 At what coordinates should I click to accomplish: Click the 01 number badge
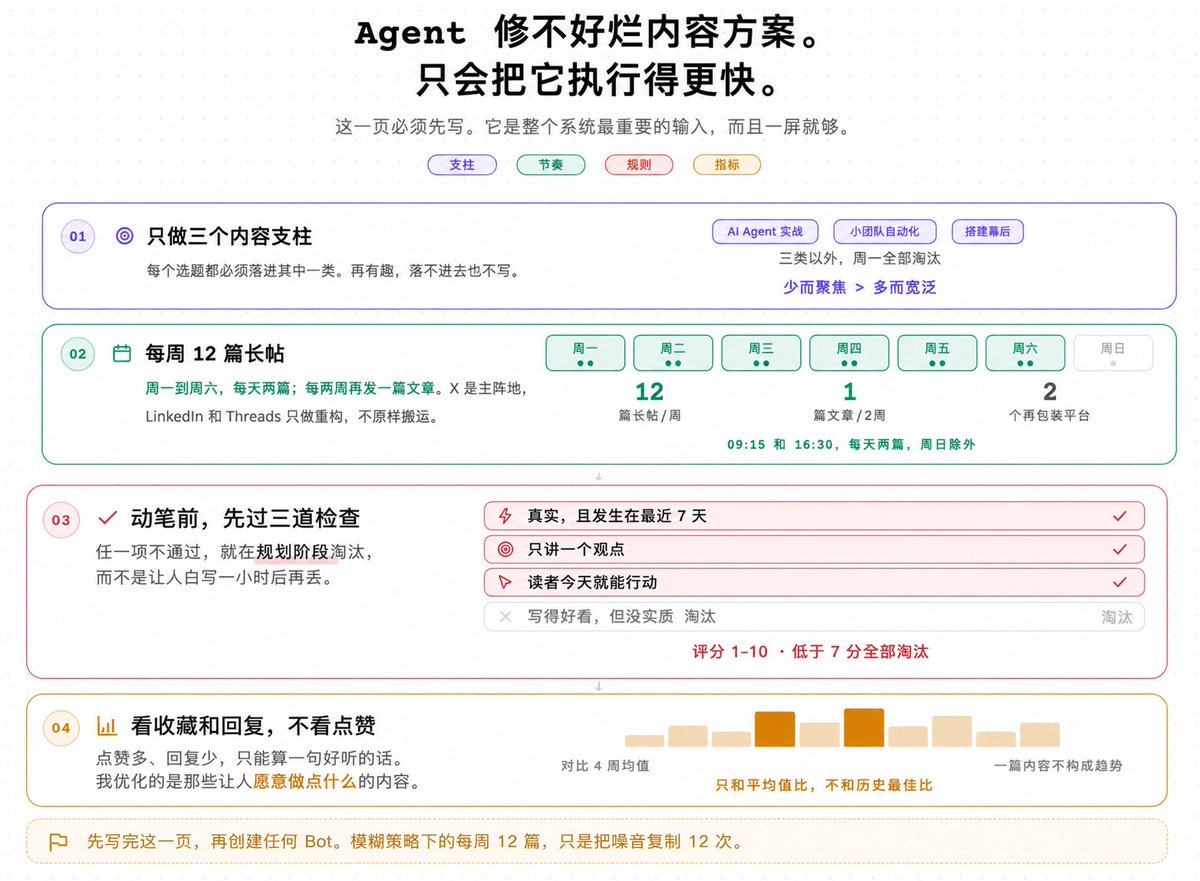78,237
